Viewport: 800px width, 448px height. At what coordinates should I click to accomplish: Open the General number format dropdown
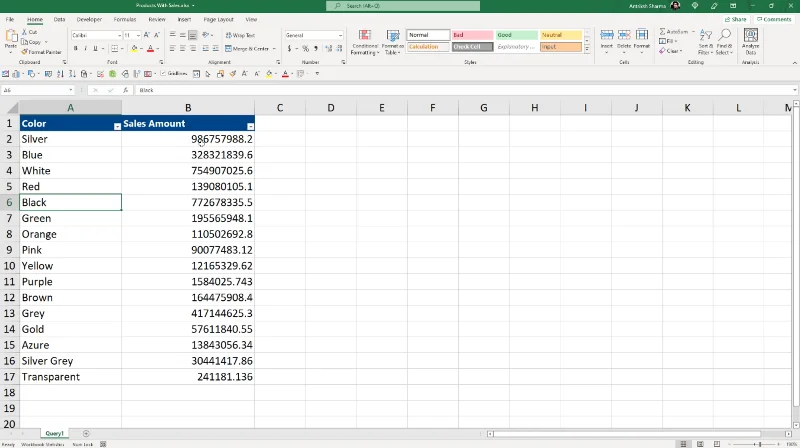pyautogui.click(x=340, y=35)
